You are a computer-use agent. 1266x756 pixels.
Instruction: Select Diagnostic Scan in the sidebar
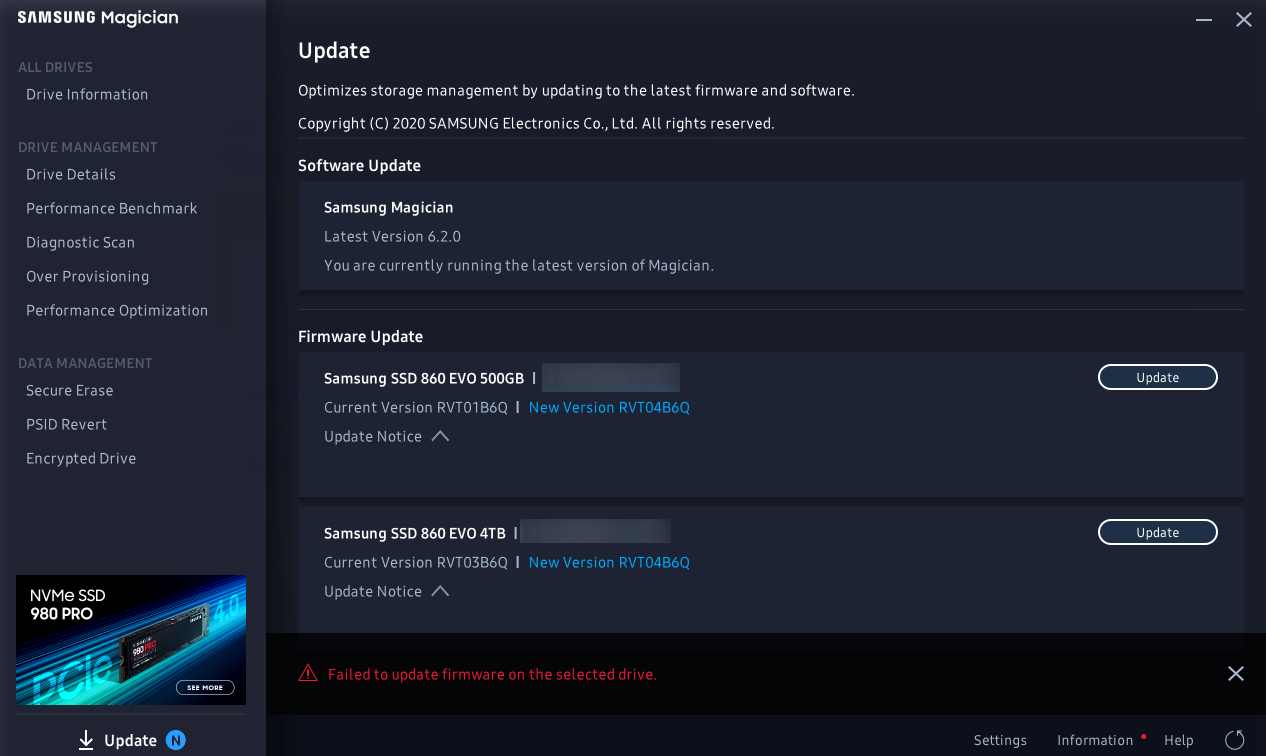(80, 242)
